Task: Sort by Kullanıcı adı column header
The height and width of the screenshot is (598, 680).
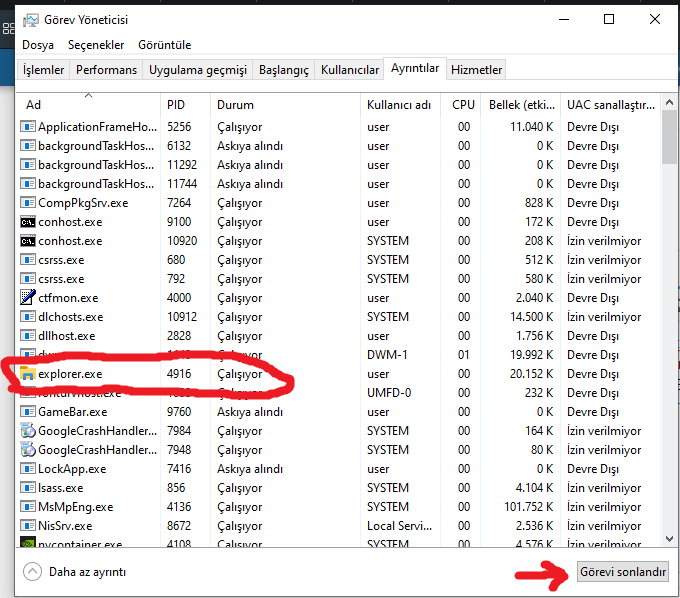Action: pyautogui.click(x=400, y=105)
